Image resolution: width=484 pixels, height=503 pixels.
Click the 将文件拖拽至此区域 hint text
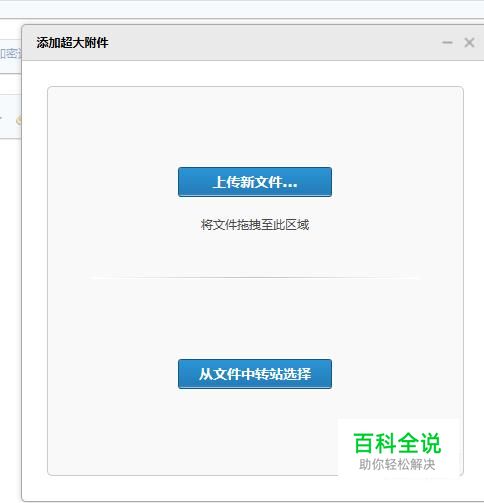255,225
